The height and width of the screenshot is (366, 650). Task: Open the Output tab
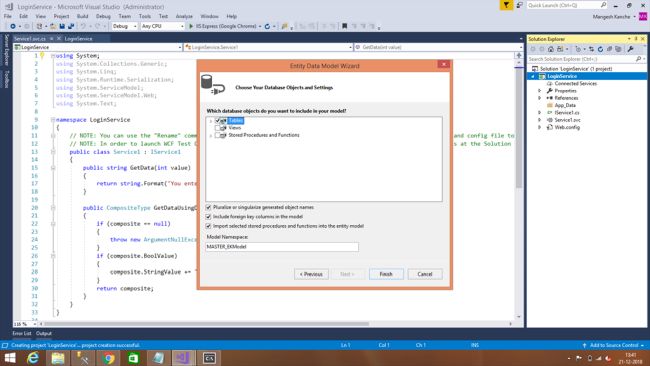[x=44, y=333]
